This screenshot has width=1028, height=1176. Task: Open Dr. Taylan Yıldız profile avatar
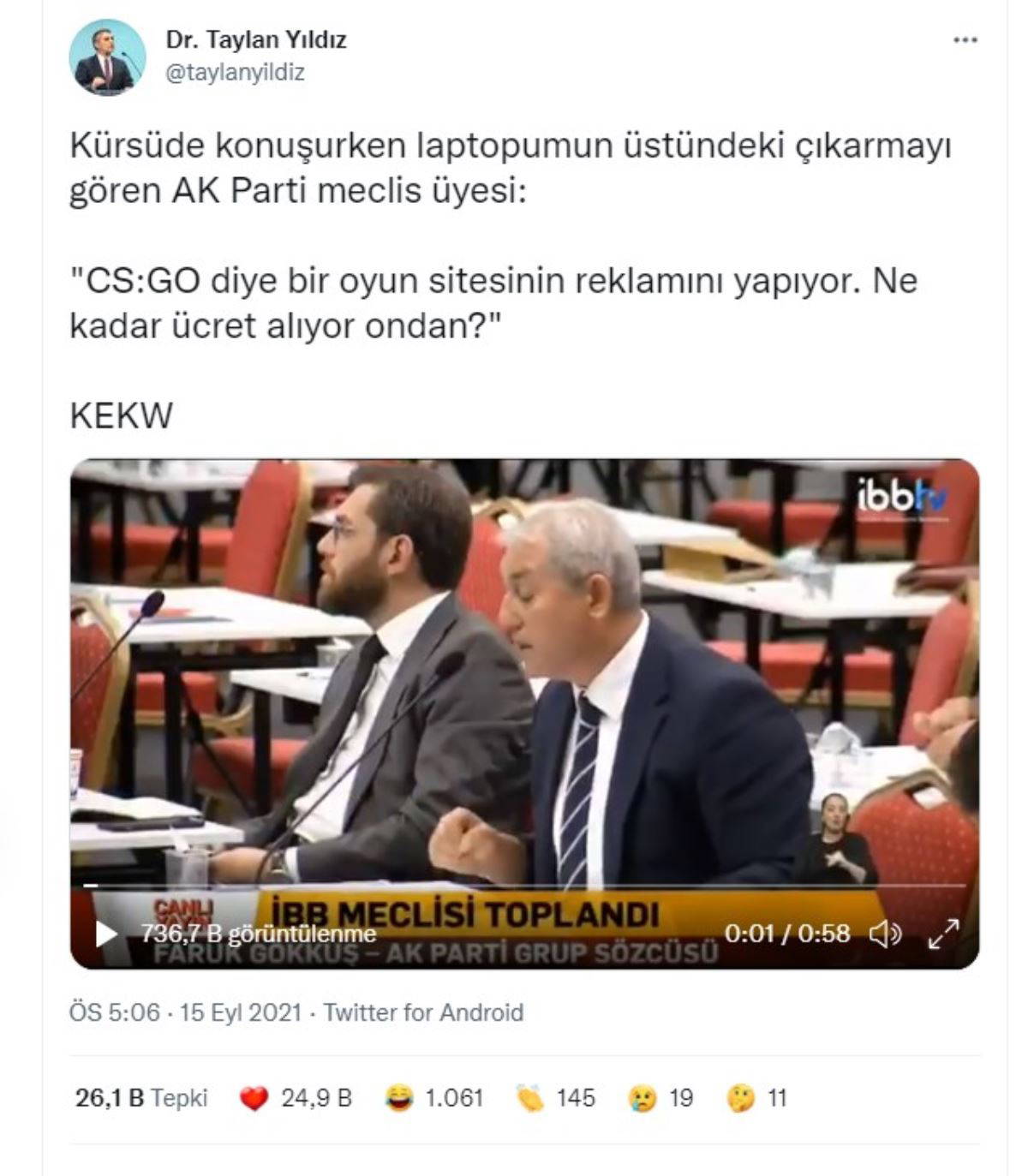[106, 57]
